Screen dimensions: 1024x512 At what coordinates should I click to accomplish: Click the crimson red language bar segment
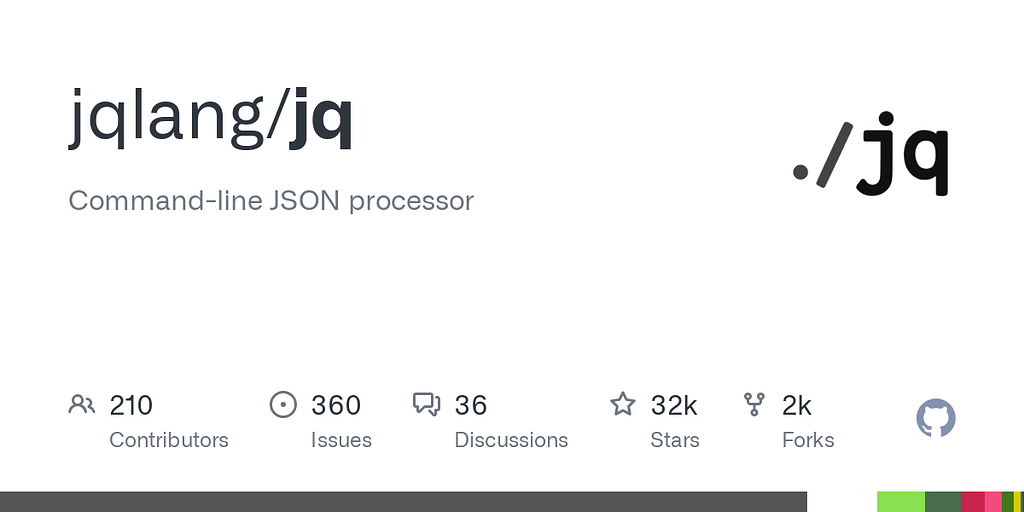973,502
